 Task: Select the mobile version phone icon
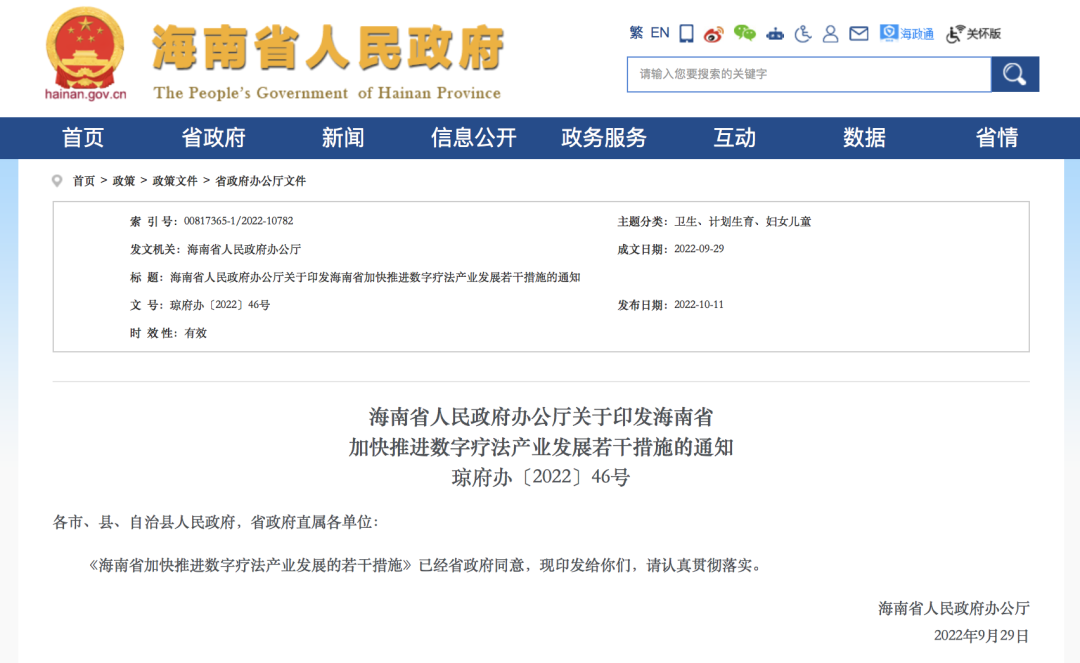[x=685, y=33]
